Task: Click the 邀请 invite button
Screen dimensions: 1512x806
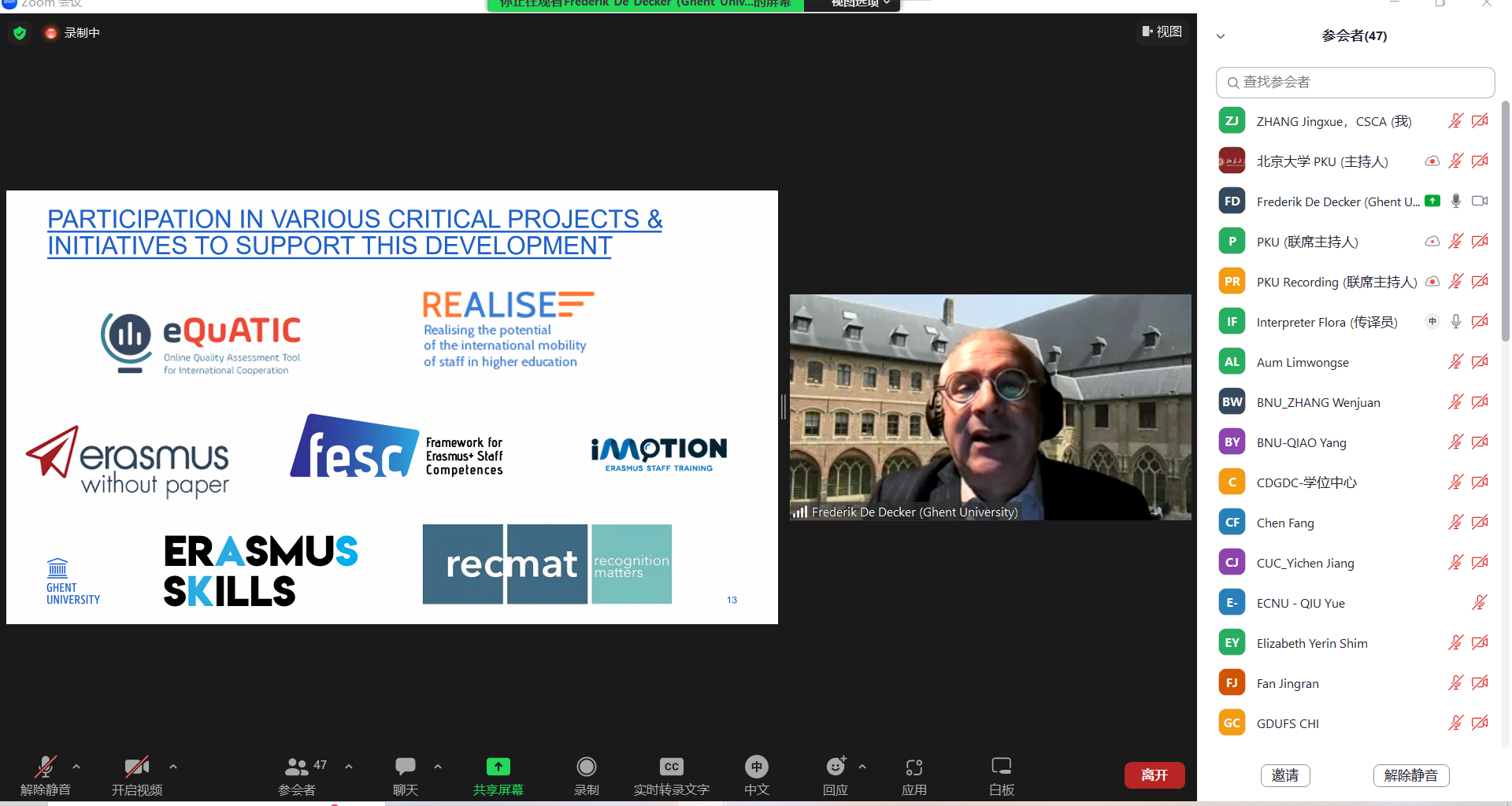Action: [1285, 775]
